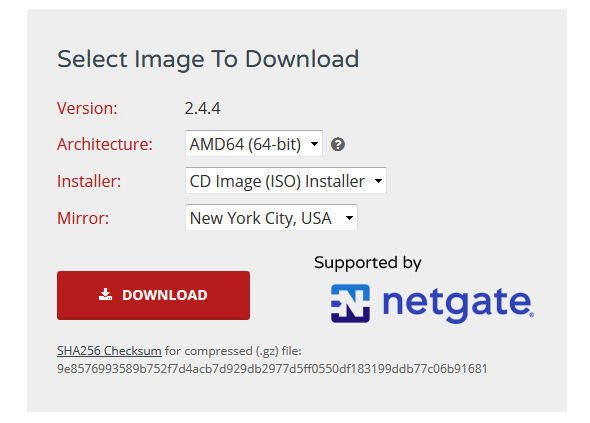Open the New York City, USA mirror dropdown
The height and width of the screenshot is (423, 590).
coord(271,217)
